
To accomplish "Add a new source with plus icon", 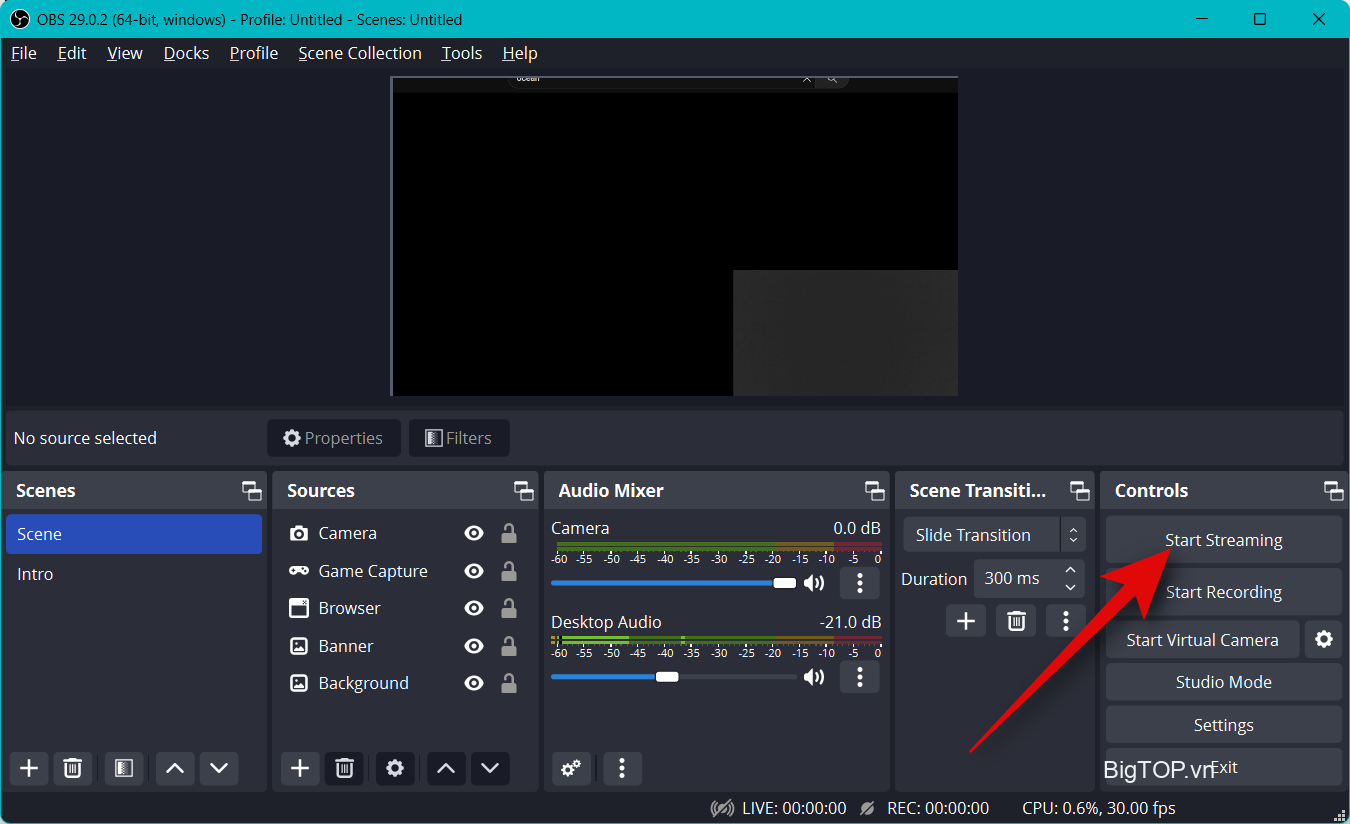I will [x=300, y=768].
